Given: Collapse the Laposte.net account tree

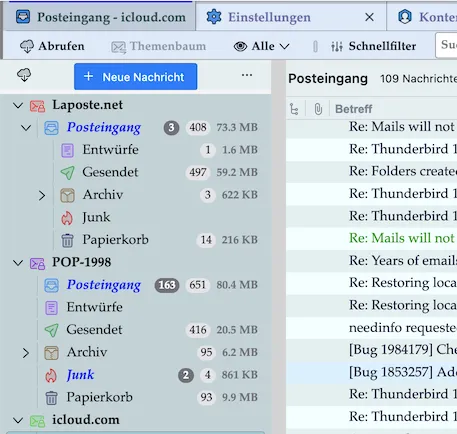Looking at the screenshot, I should pyautogui.click(x=18, y=106).
